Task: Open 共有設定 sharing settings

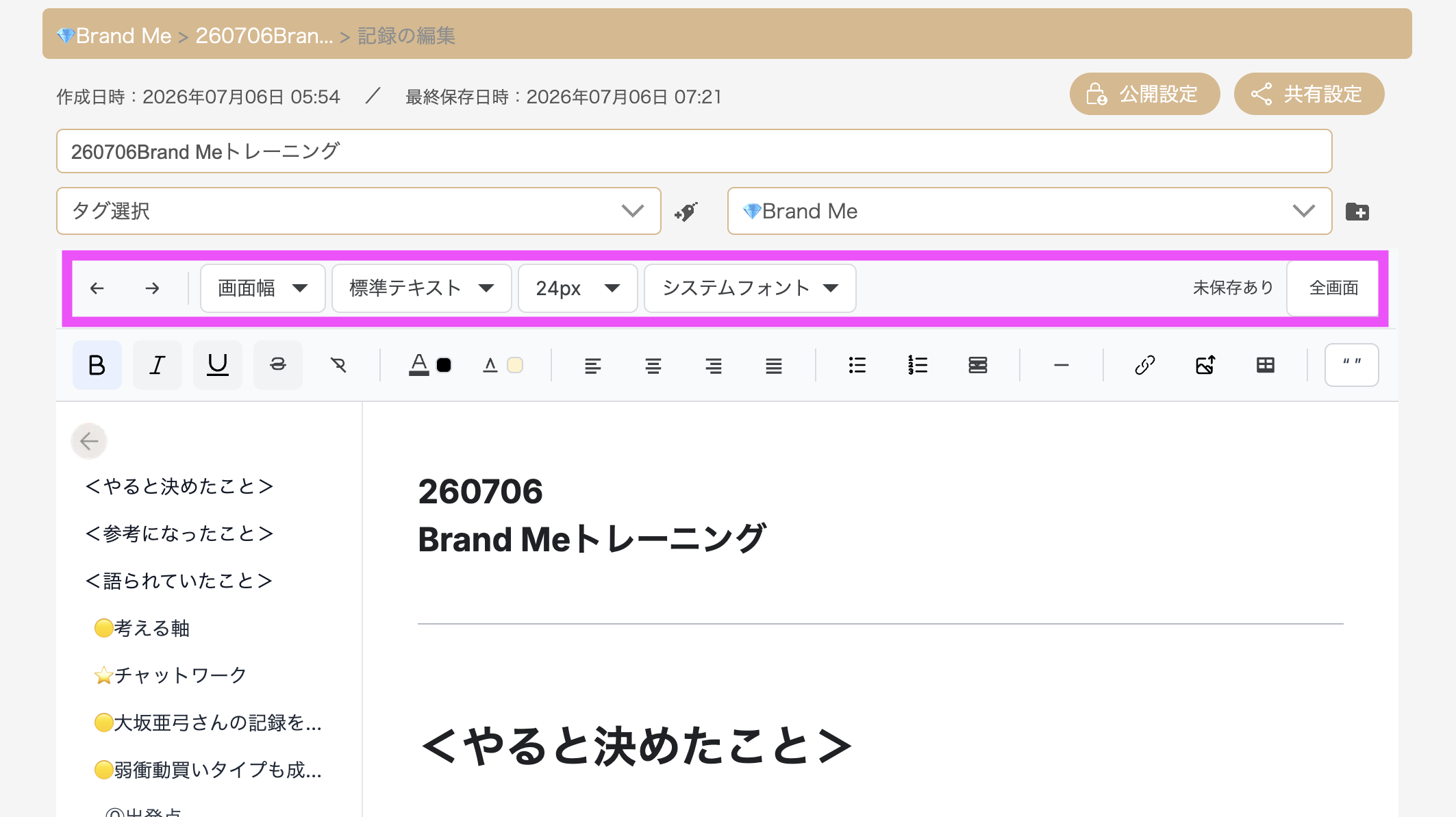Action: (1309, 94)
